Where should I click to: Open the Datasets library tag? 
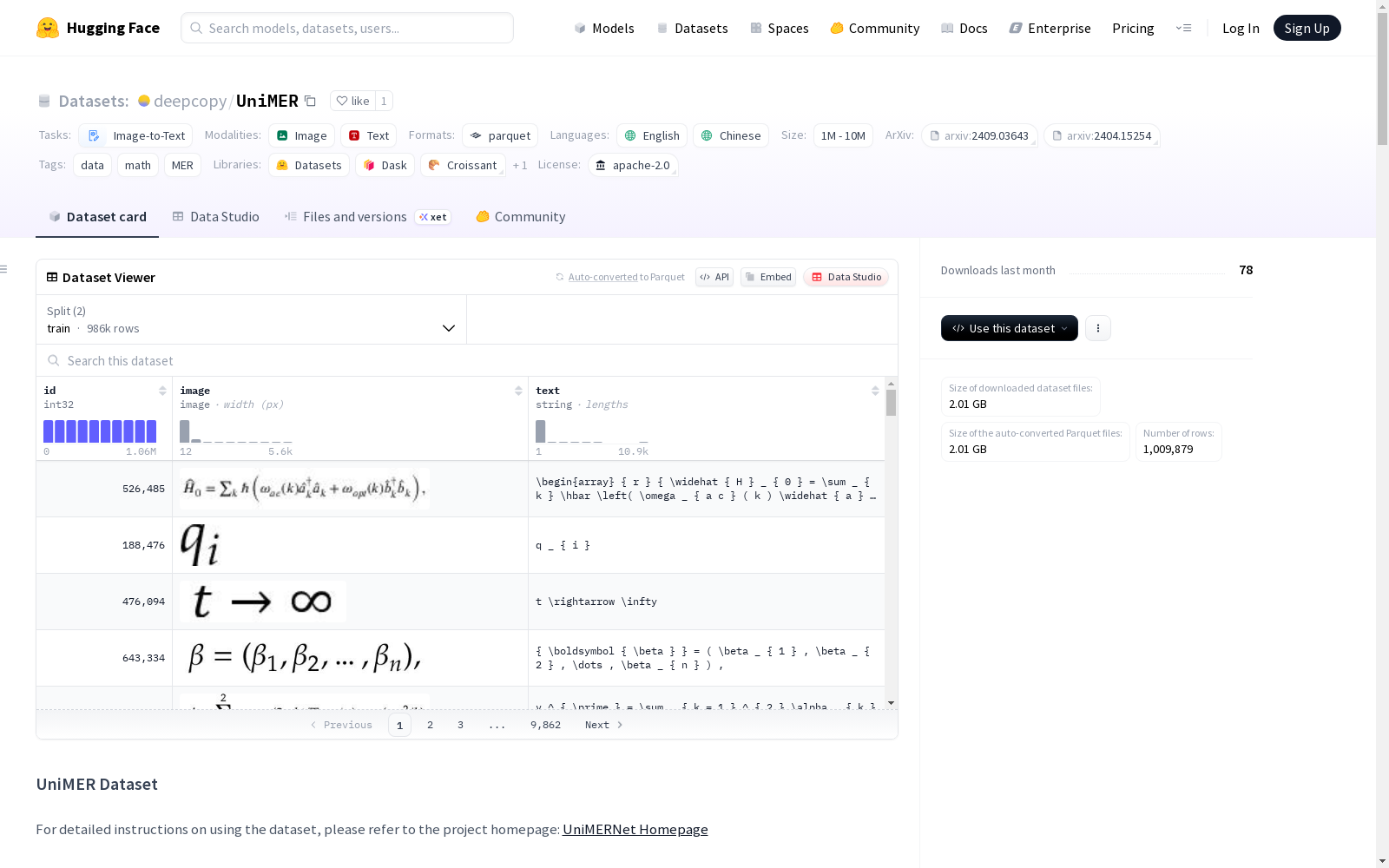pos(309,165)
